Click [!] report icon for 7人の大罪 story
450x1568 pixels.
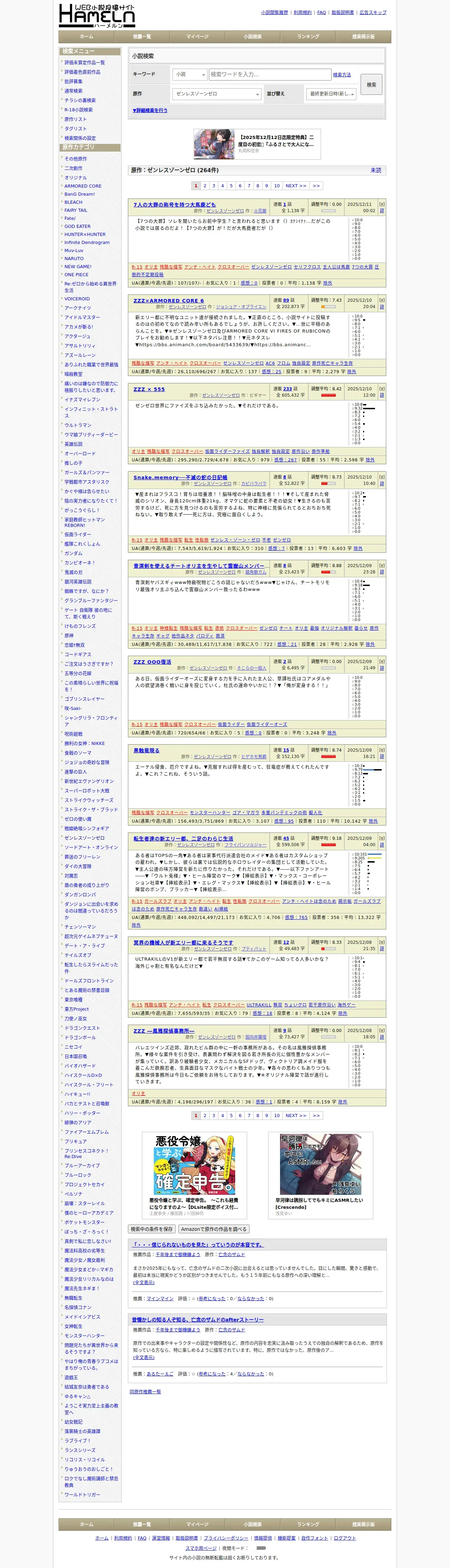pos(382,204)
